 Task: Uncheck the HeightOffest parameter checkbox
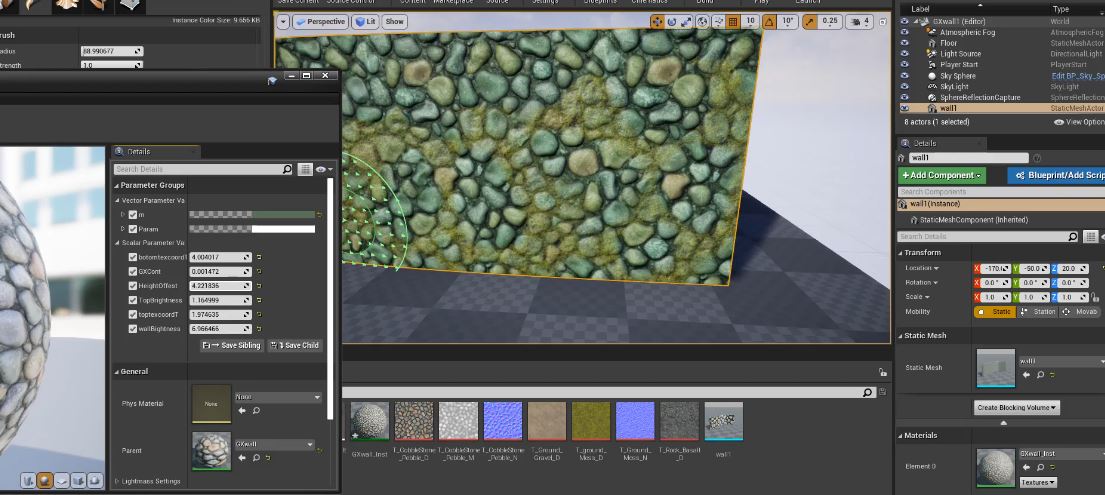[133, 286]
